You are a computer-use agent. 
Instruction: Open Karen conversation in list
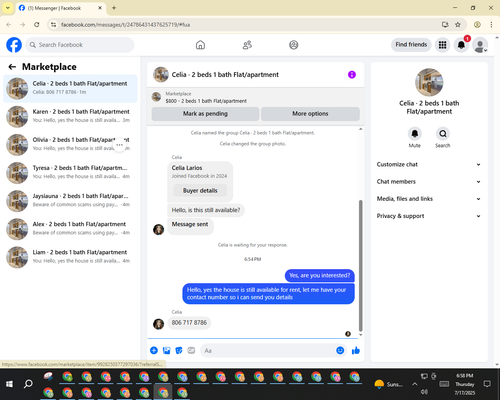70,117
